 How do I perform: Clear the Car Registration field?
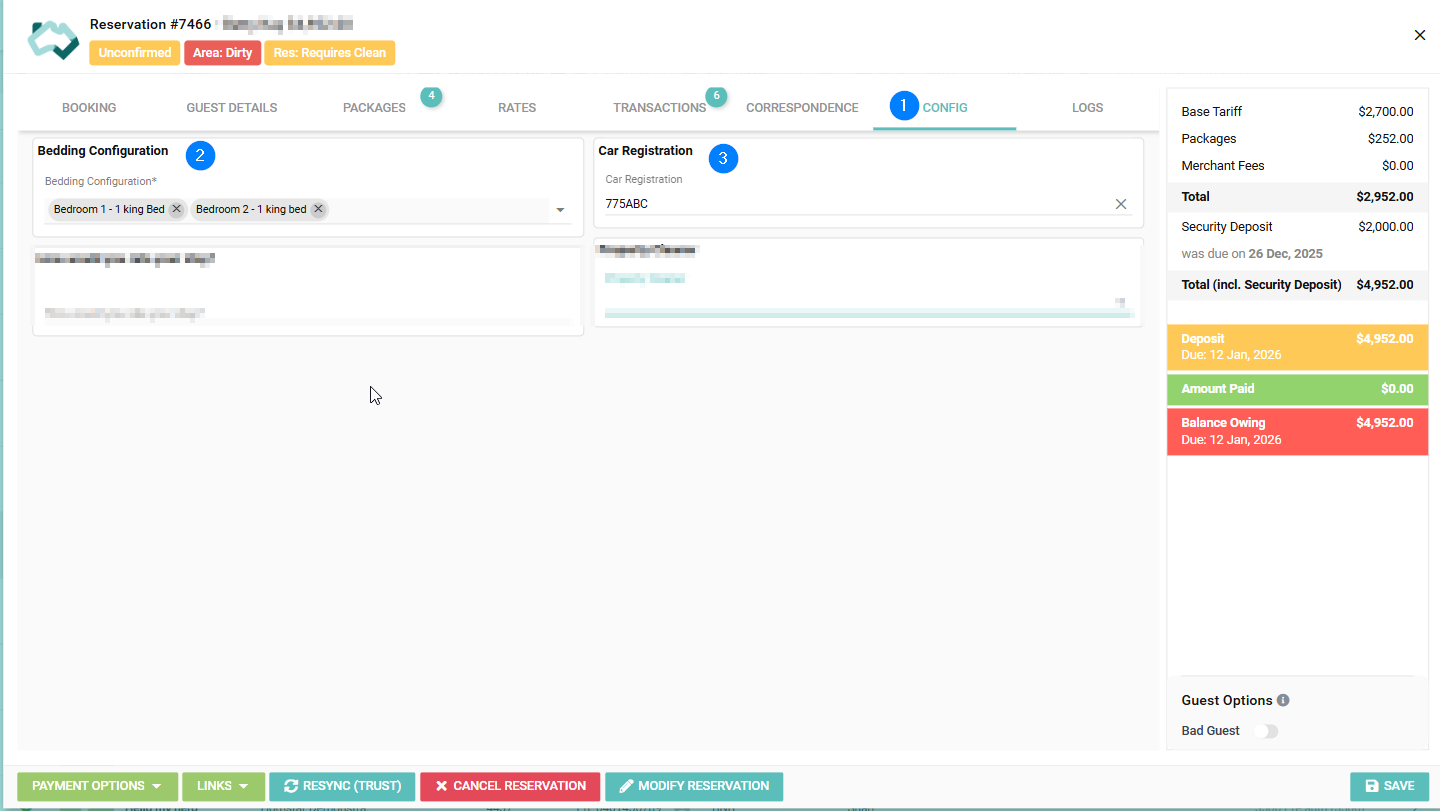[1121, 204]
